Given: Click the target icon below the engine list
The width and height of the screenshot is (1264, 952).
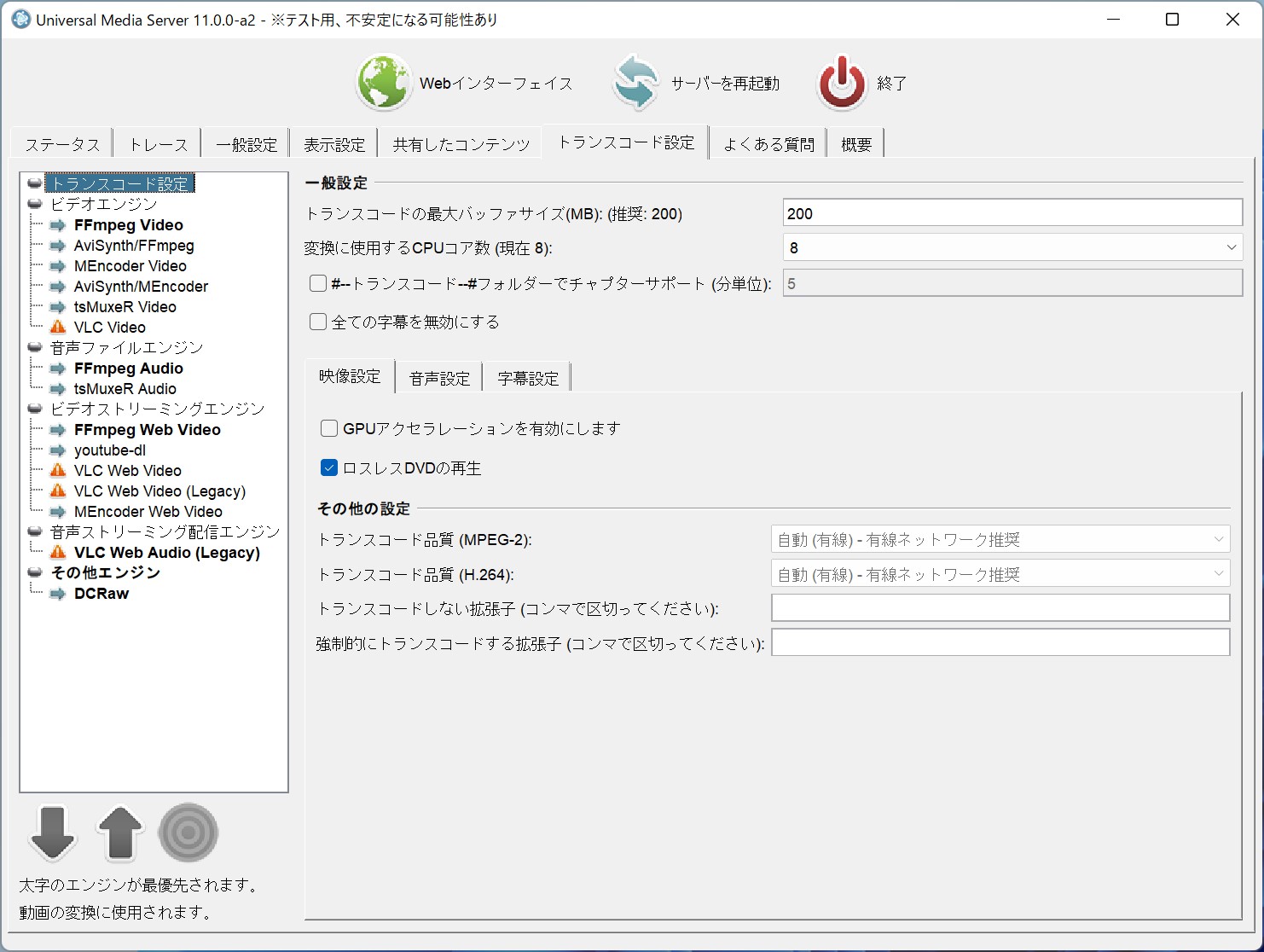Looking at the screenshot, I should pyautogui.click(x=188, y=832).
